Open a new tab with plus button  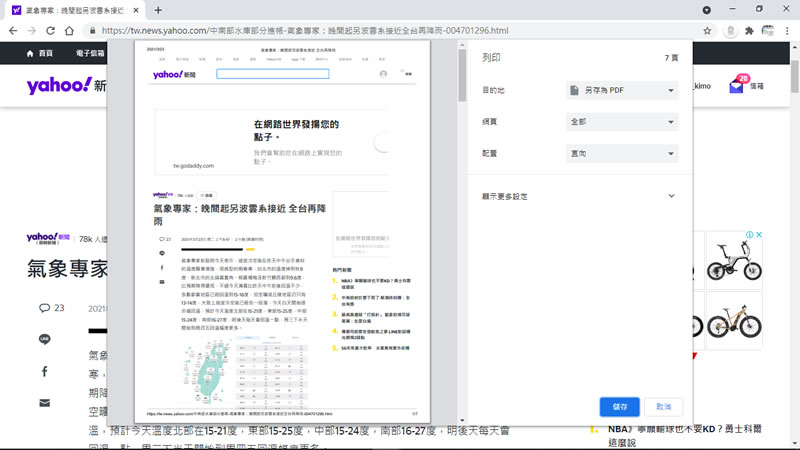coord(158,10)
